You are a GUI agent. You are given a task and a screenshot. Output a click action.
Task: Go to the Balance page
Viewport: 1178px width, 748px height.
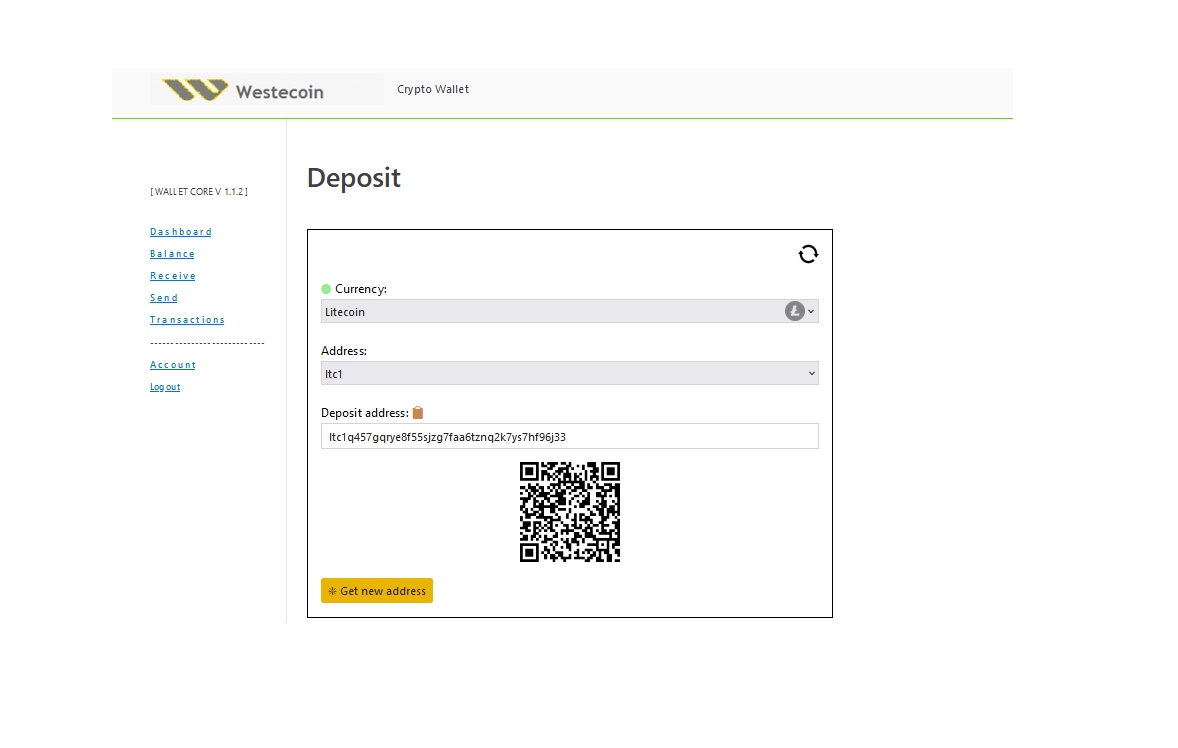pyautogui.click(x=172, y=254)
